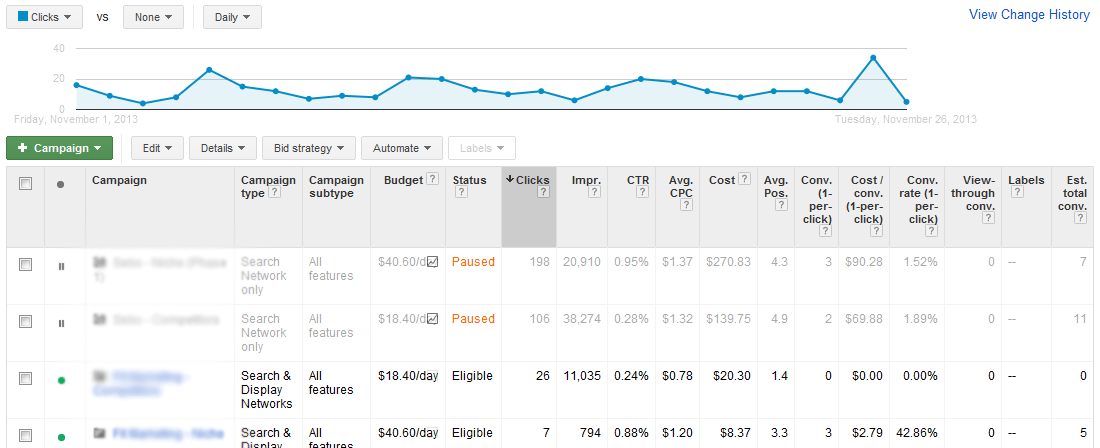Click the 38,274 impressions cell
The width and height of the screenshot is (1100, 448).
pos(582,319)
